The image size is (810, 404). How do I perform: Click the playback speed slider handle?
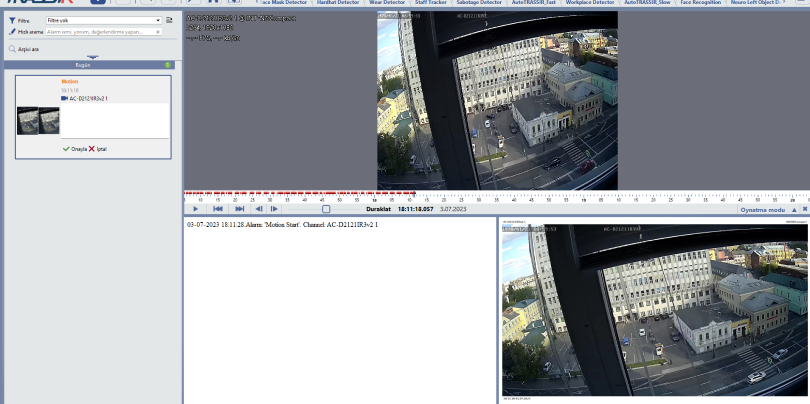tap(326, 209)
